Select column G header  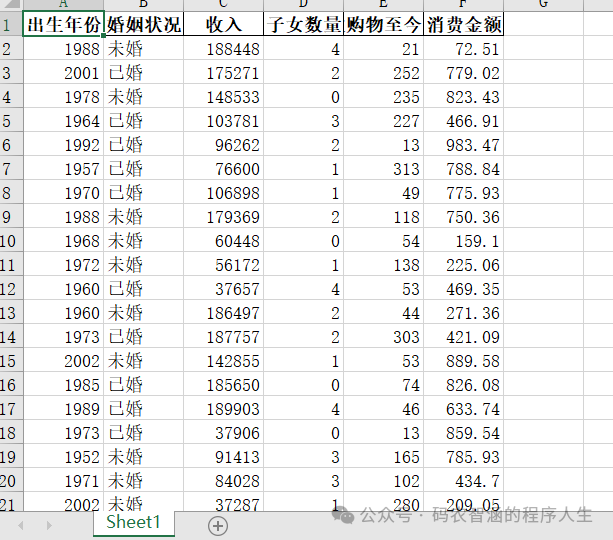coord(543,4)
